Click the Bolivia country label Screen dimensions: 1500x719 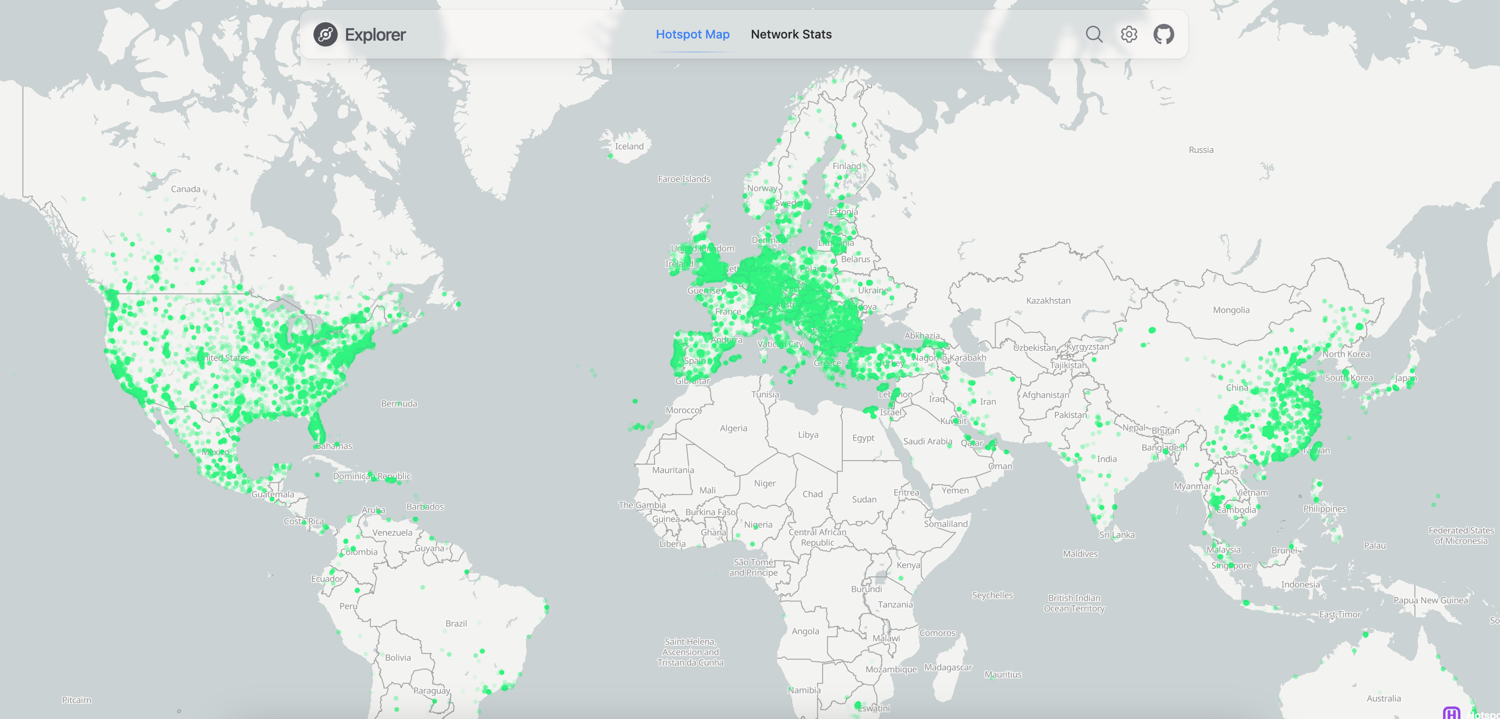pyautogui.click(x=398, y=657)
